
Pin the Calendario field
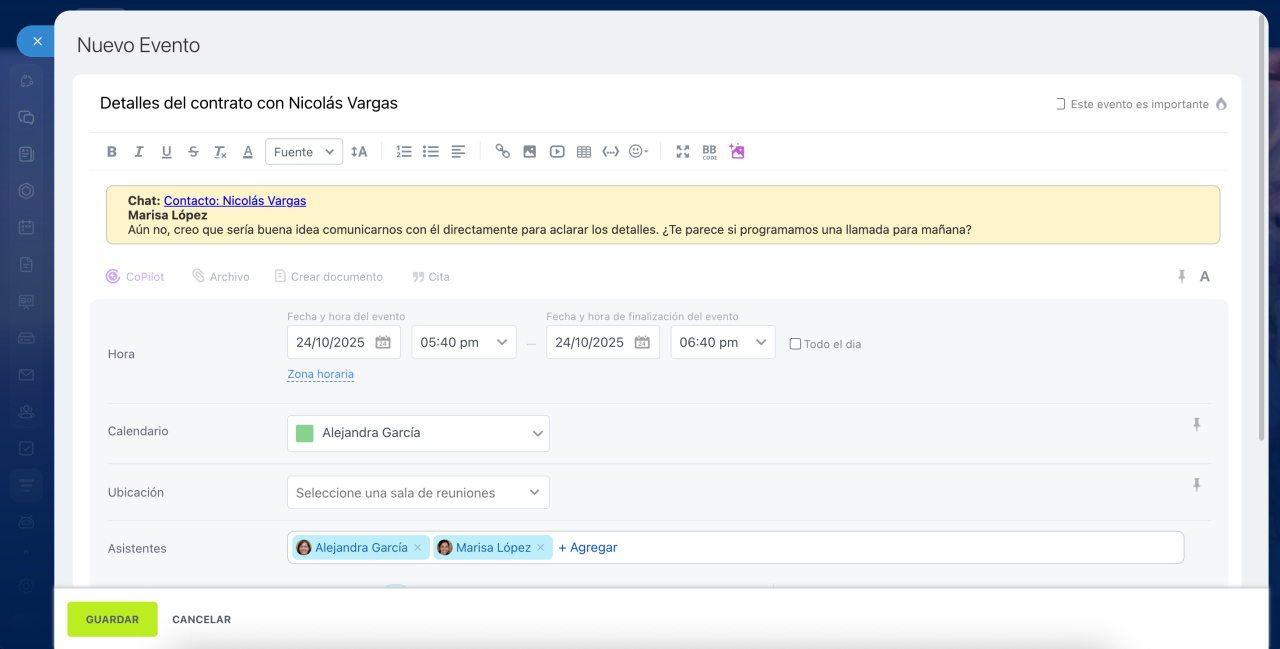[1196, 425]
